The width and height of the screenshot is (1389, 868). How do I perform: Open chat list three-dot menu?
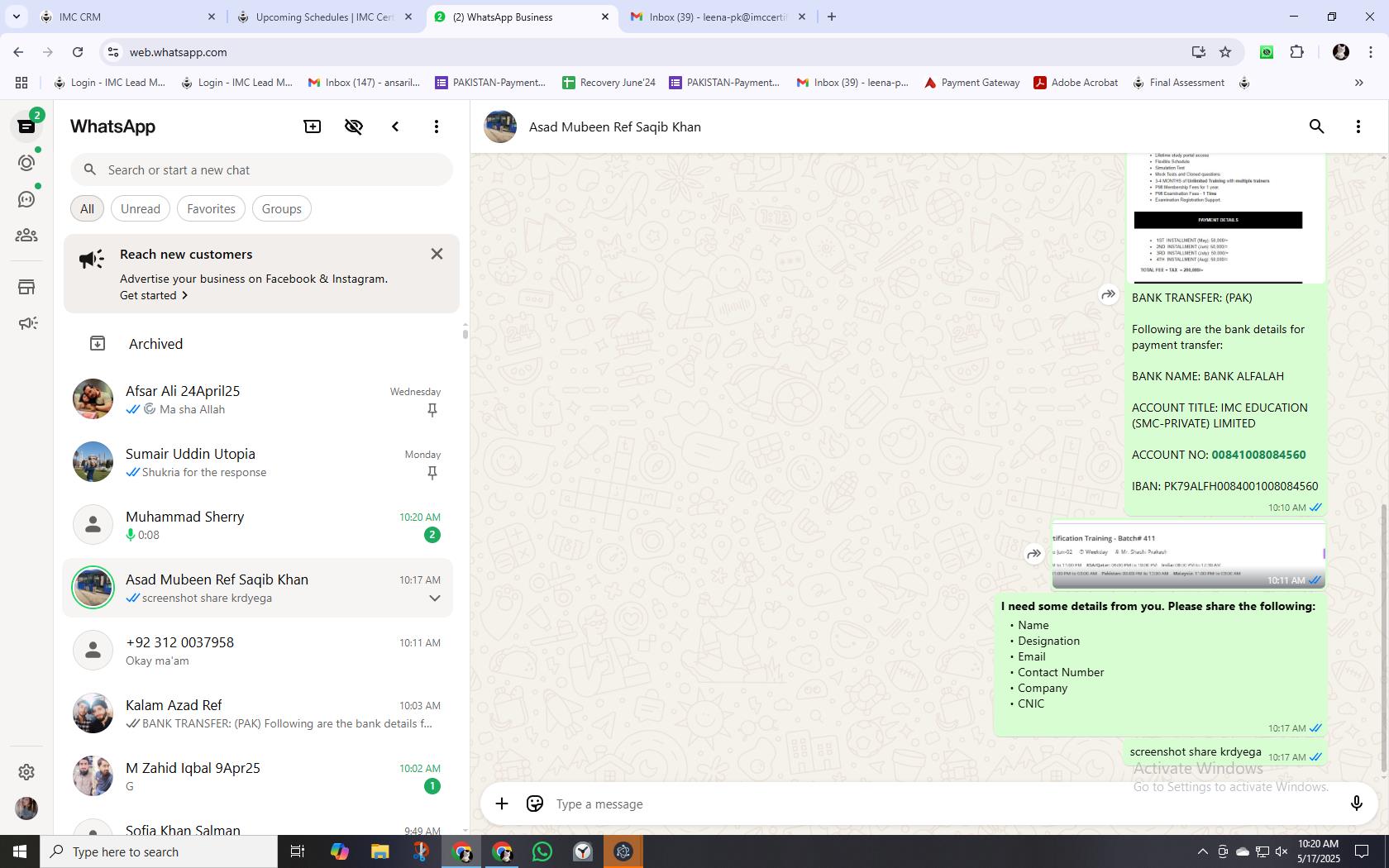(437, 126)
